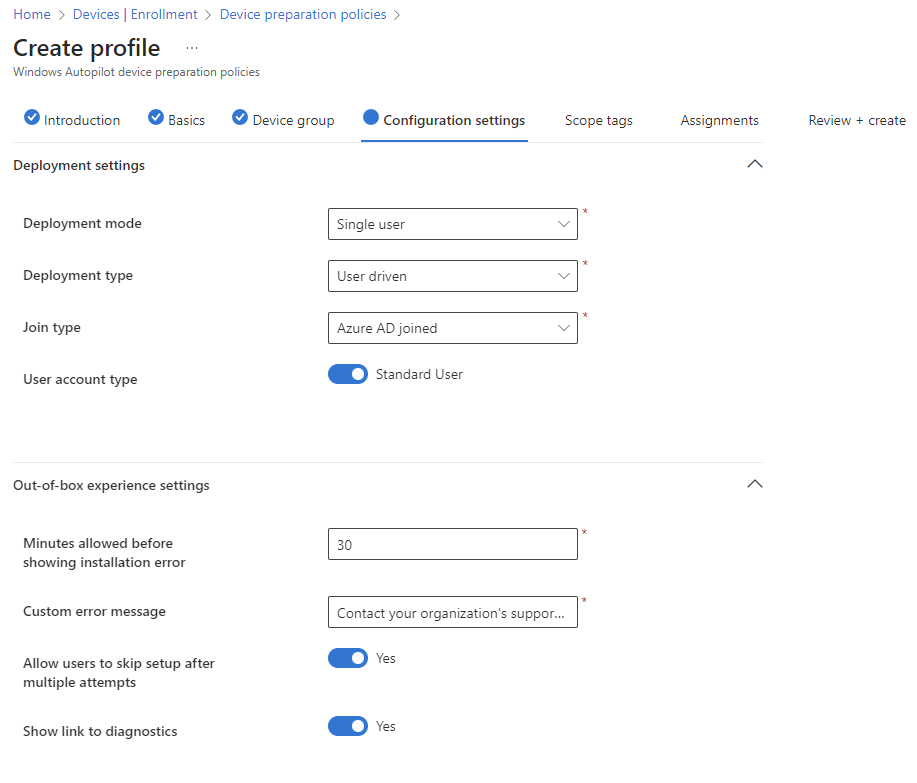
Task: Collapse the Out-of-box experience settings section
Action: (x=755, y=484)
